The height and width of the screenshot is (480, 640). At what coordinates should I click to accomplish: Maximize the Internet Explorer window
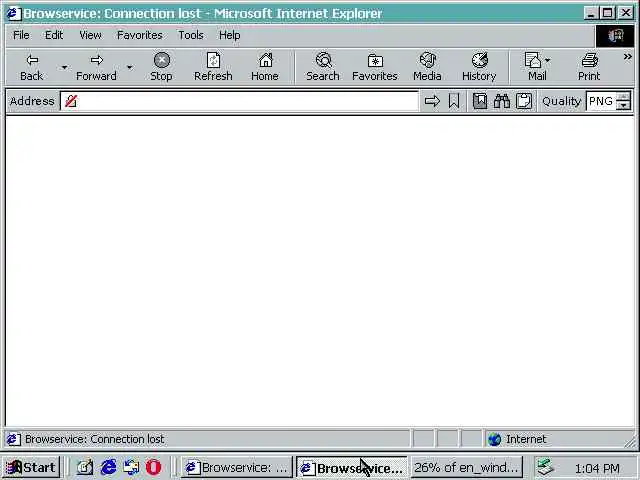[608, 13]
